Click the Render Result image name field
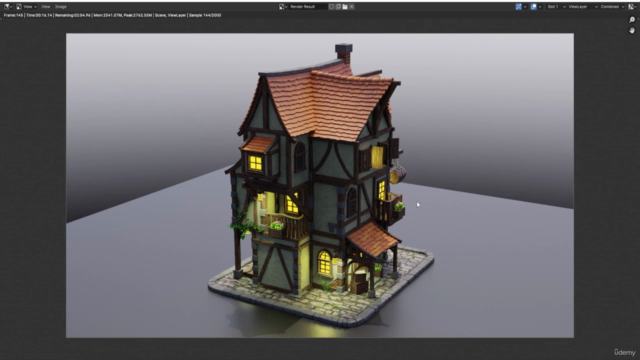 pyautogui.click(x=308, y=7)
